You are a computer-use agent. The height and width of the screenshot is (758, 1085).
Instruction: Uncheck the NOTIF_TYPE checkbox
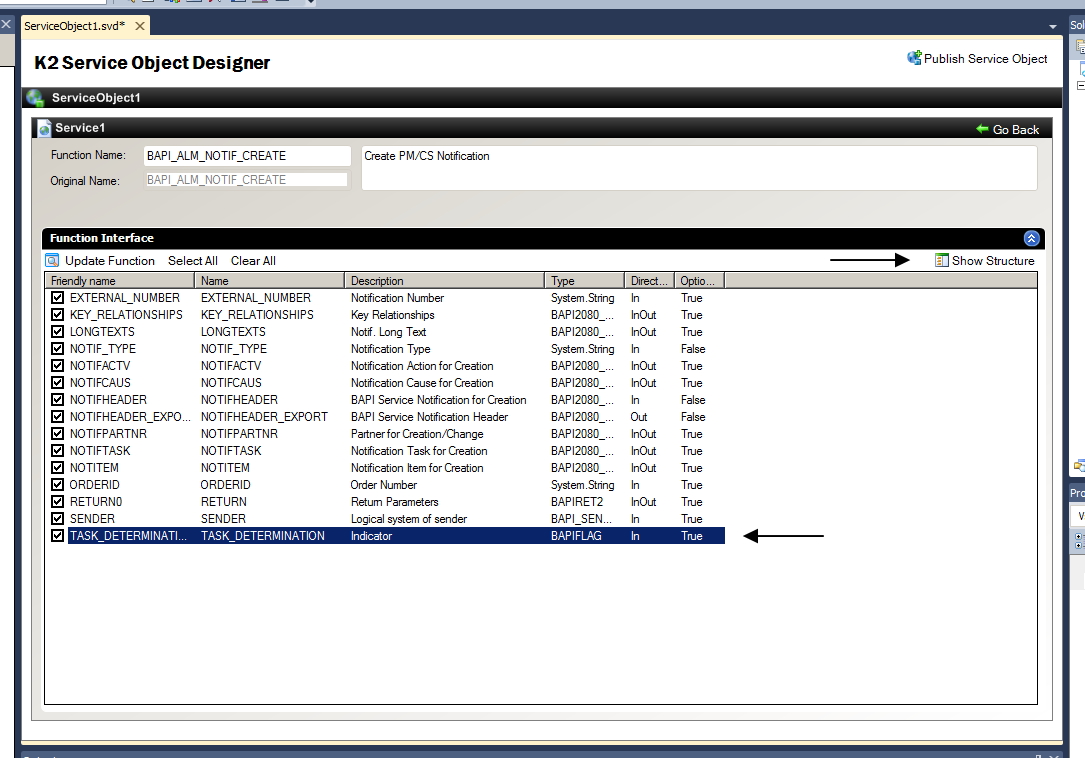57,348
